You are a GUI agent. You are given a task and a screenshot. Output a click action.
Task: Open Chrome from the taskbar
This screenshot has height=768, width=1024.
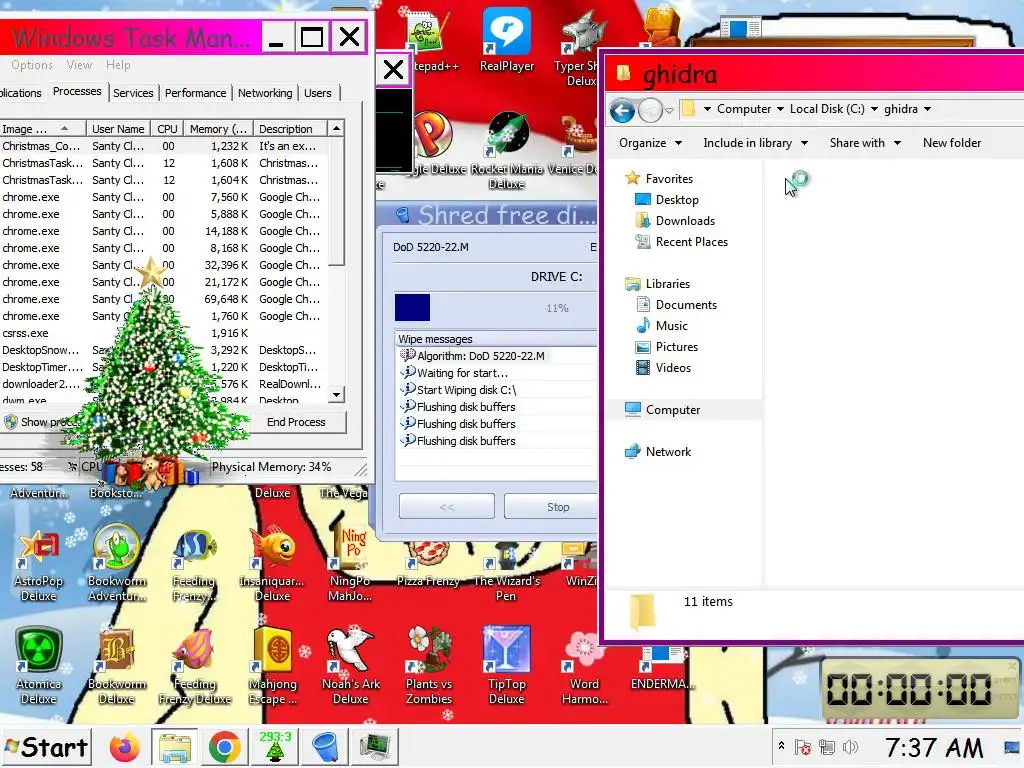pos(224,747)
